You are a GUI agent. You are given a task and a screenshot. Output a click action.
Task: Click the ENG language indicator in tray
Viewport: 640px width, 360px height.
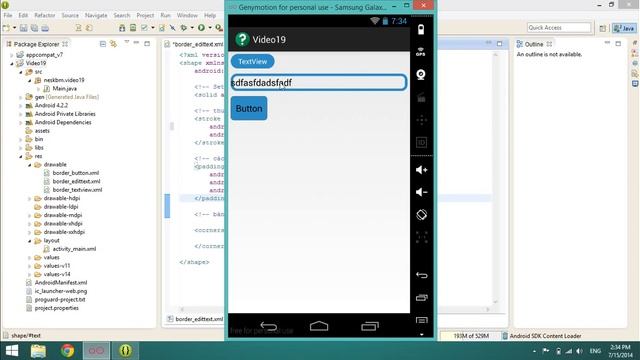tap(595, 351)
